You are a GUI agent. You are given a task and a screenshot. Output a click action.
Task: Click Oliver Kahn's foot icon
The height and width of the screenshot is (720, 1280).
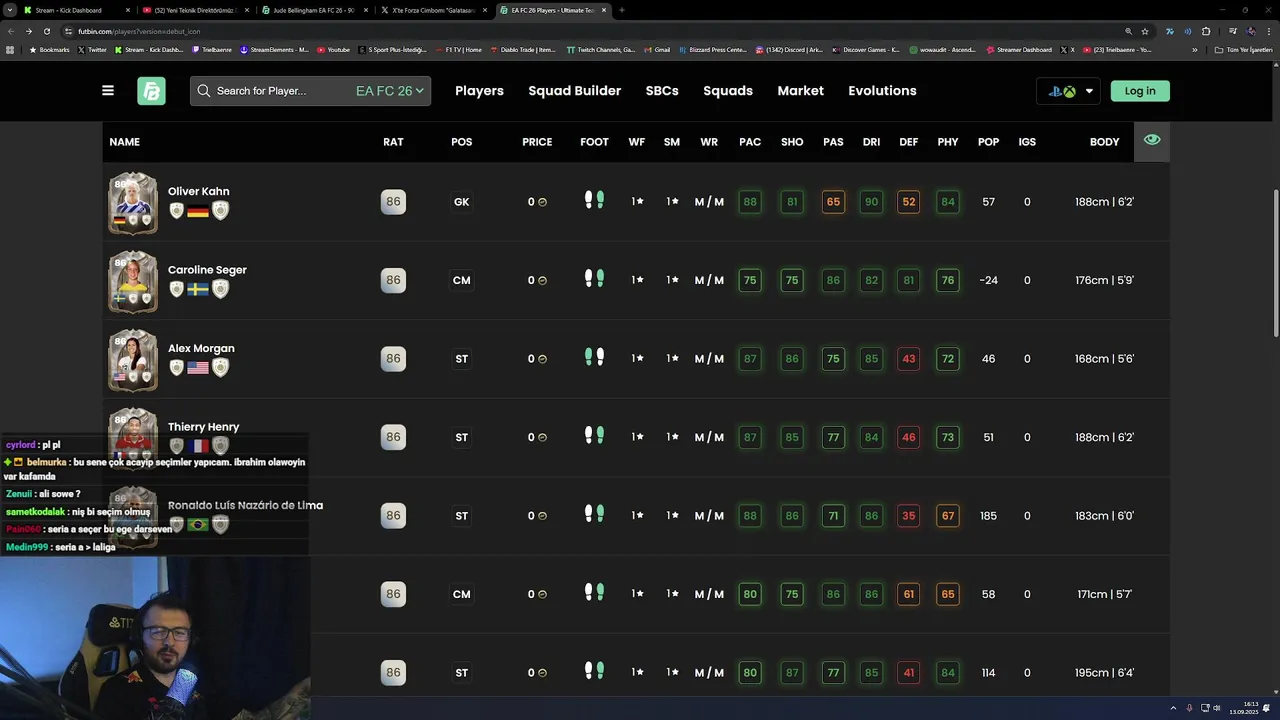594,201
